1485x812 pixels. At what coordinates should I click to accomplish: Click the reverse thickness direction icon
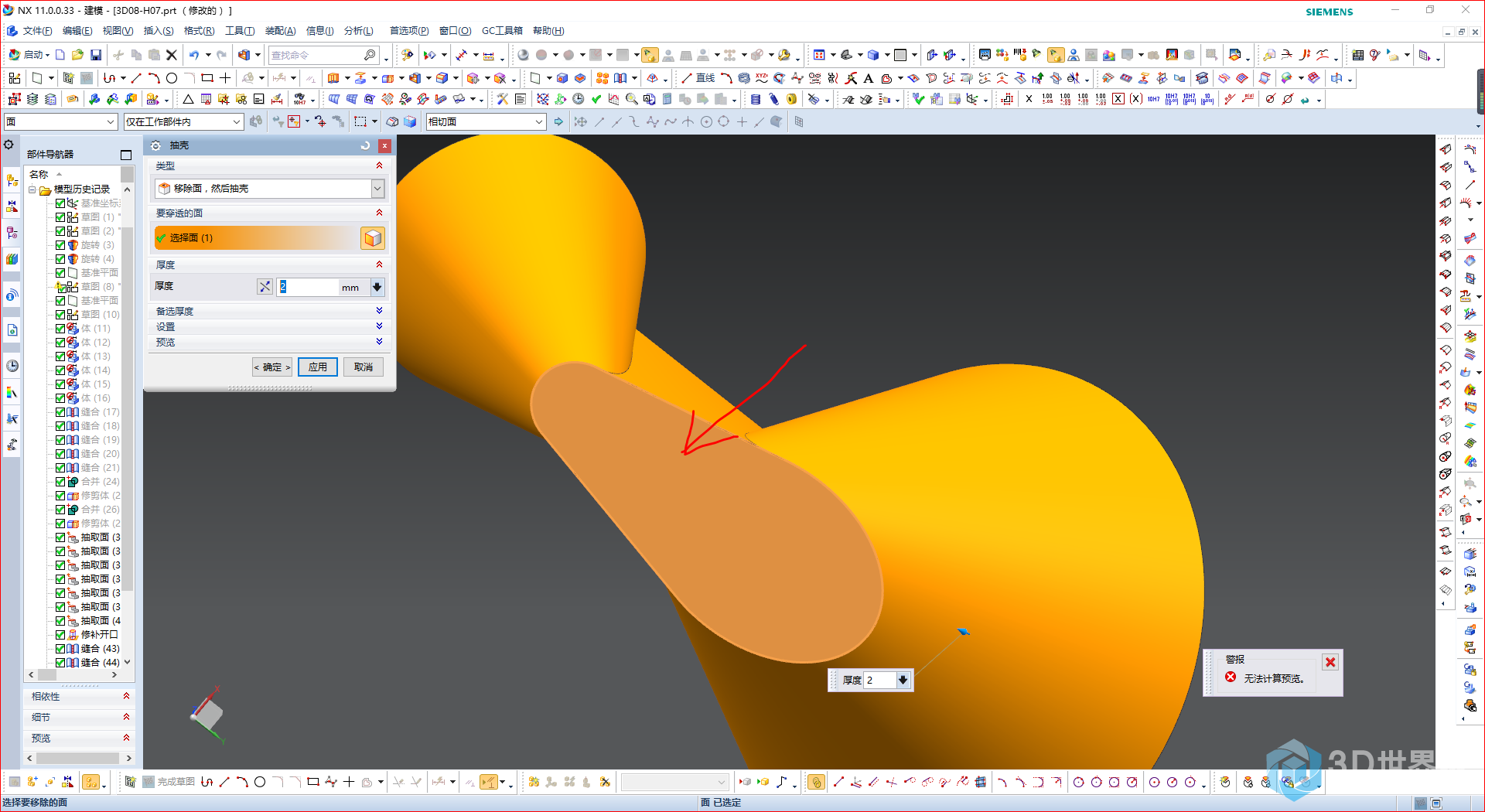pos(265,287)
